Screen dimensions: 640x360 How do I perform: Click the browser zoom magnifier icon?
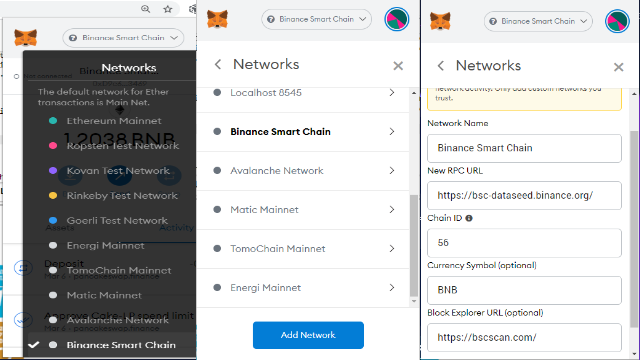(145, 9)
